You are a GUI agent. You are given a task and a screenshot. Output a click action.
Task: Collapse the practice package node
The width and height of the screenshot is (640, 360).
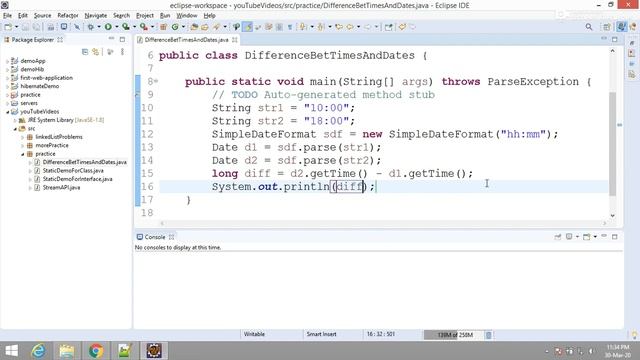23,154
